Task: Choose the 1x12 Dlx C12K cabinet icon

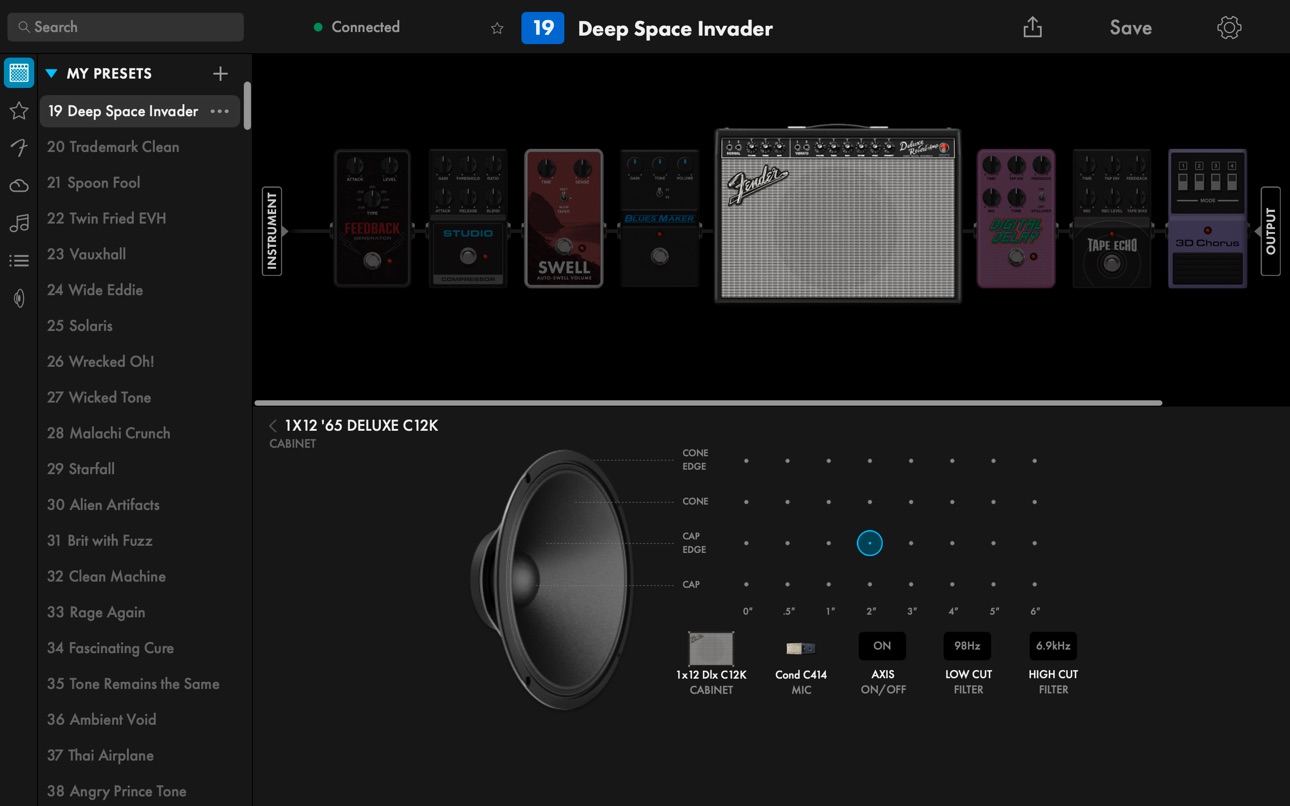Action: [711, 649]
